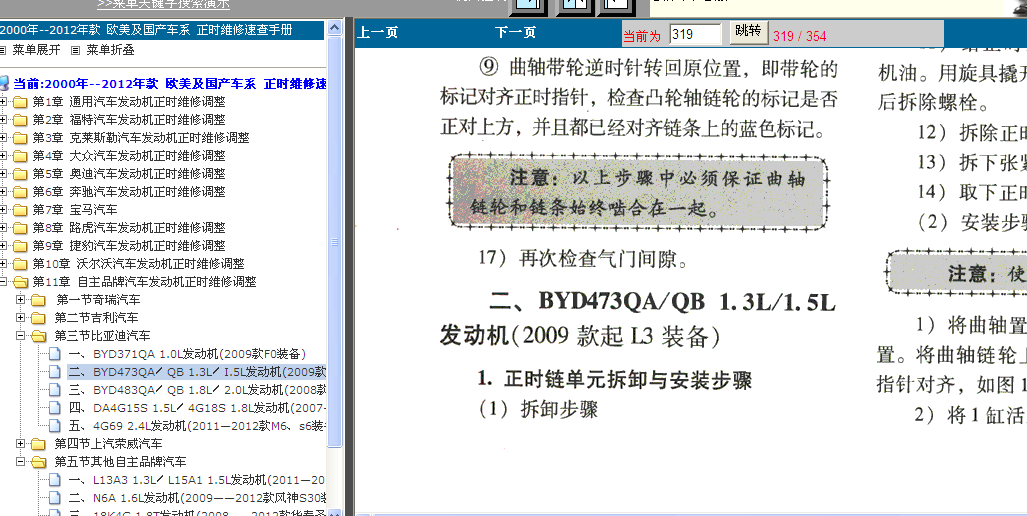
Task: Click the page icon of BYD473QA/QB 1.3L/1.5L发动机
Action: [x=54, y=372]
